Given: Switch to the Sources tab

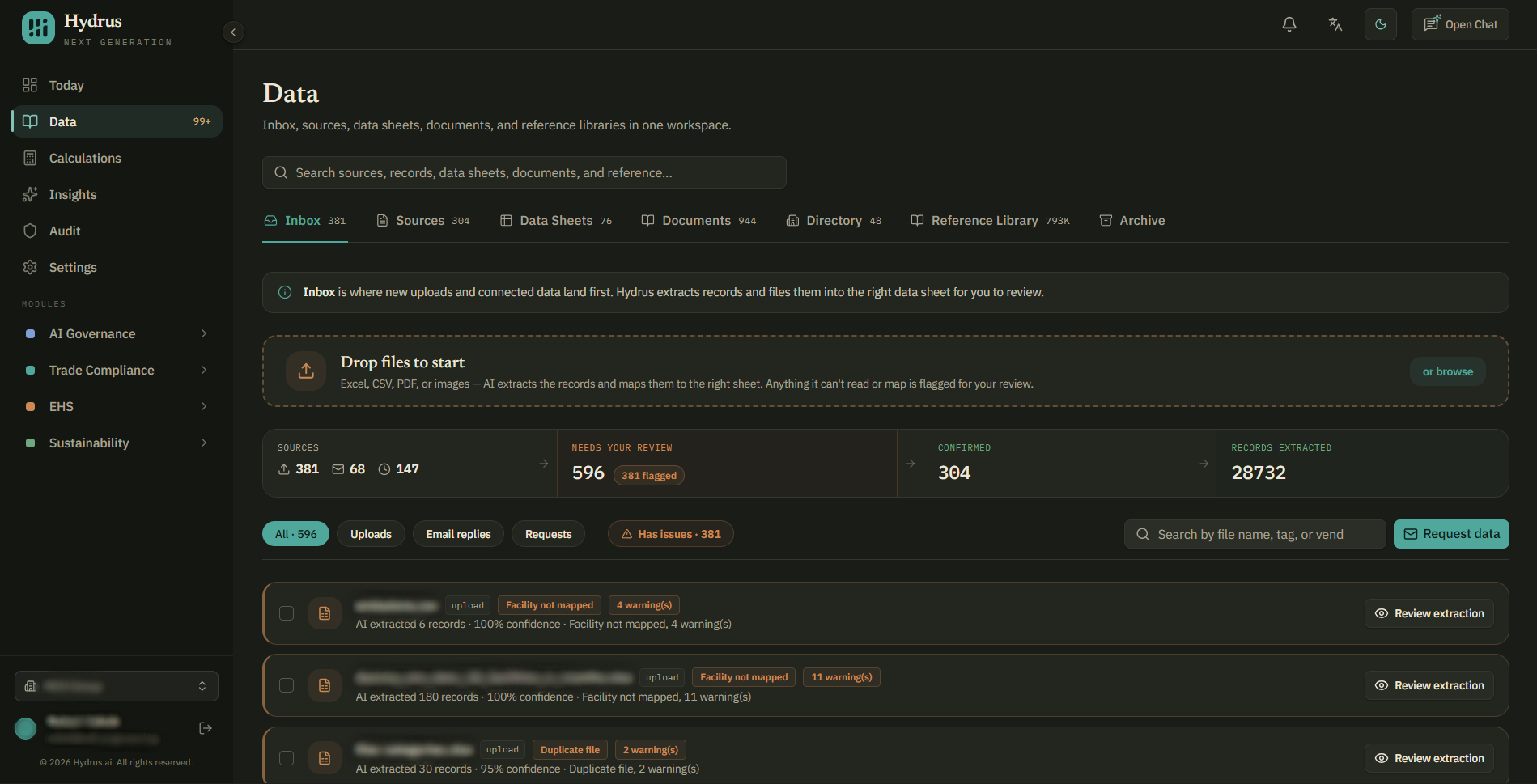Looking at the screenshot, I should click(x=423, y=221).
